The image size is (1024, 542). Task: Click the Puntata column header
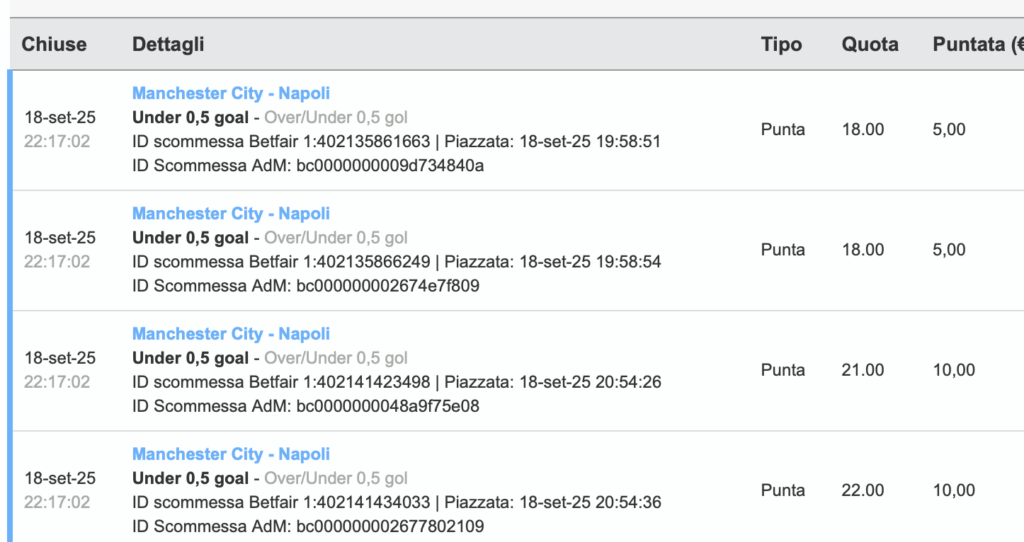pyautogui.click(x=978, y=44)
